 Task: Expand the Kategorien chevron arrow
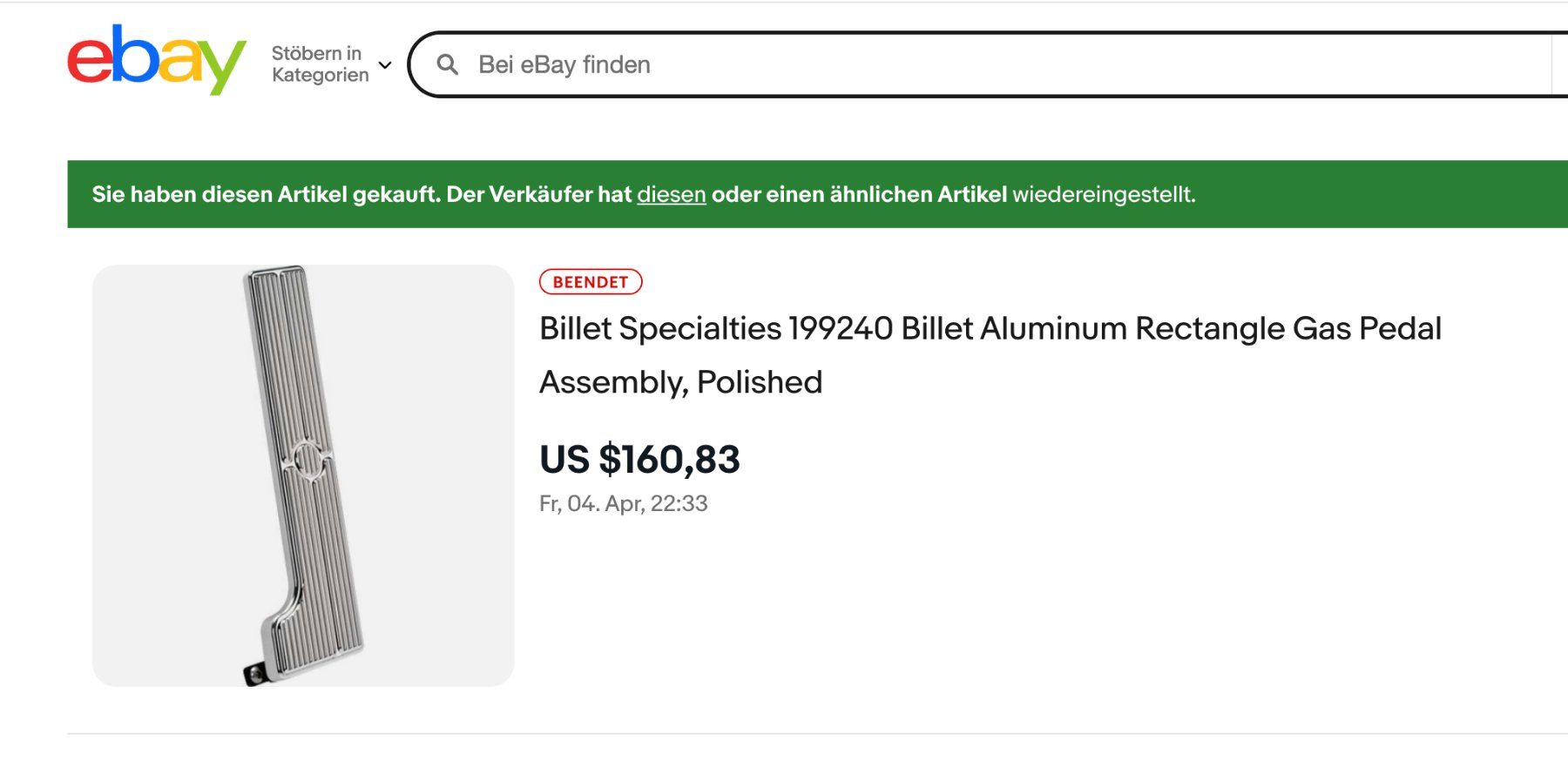[x=385, y=65]
